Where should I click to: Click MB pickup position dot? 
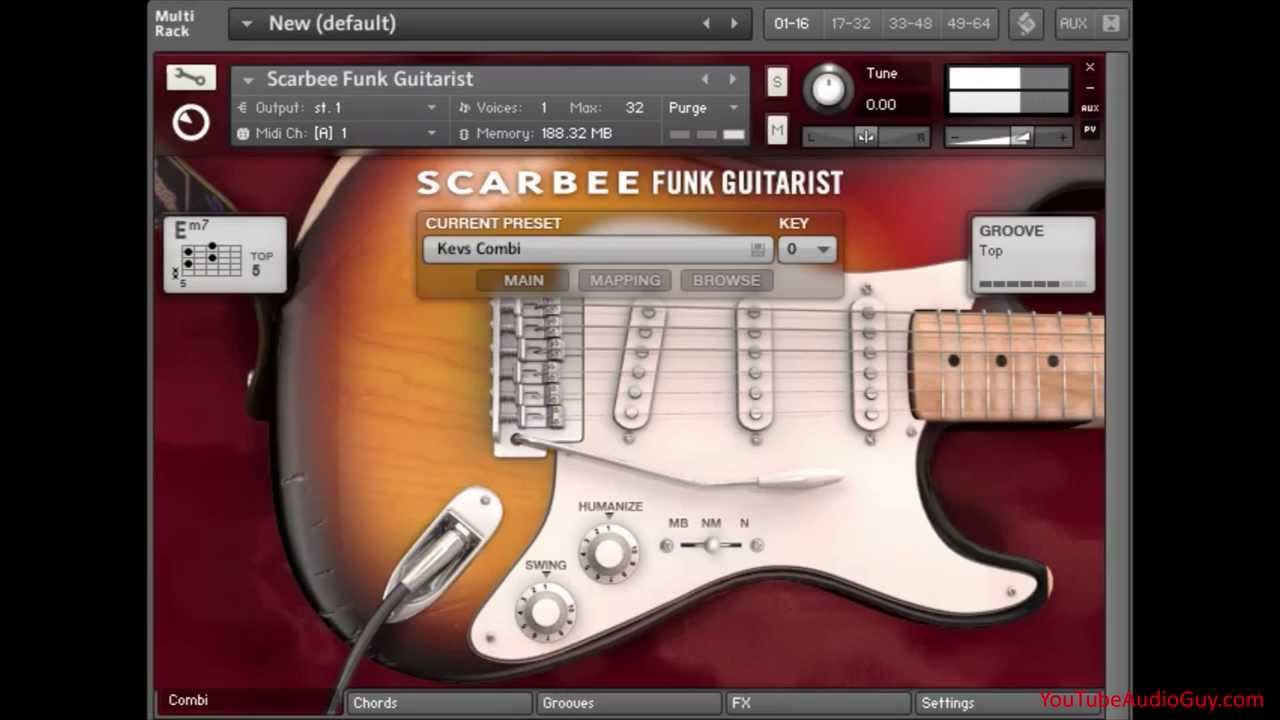point(667,545)
